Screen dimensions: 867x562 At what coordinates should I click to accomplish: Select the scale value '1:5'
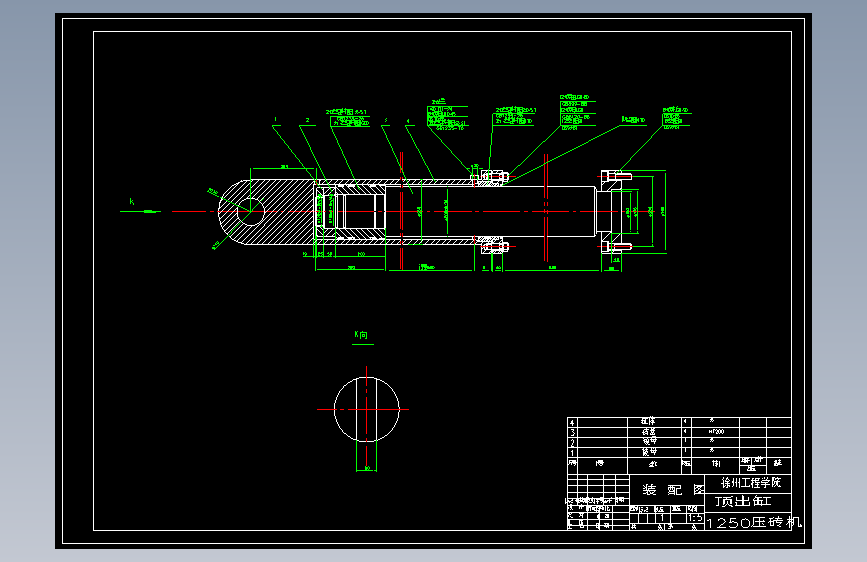(696, 518)
